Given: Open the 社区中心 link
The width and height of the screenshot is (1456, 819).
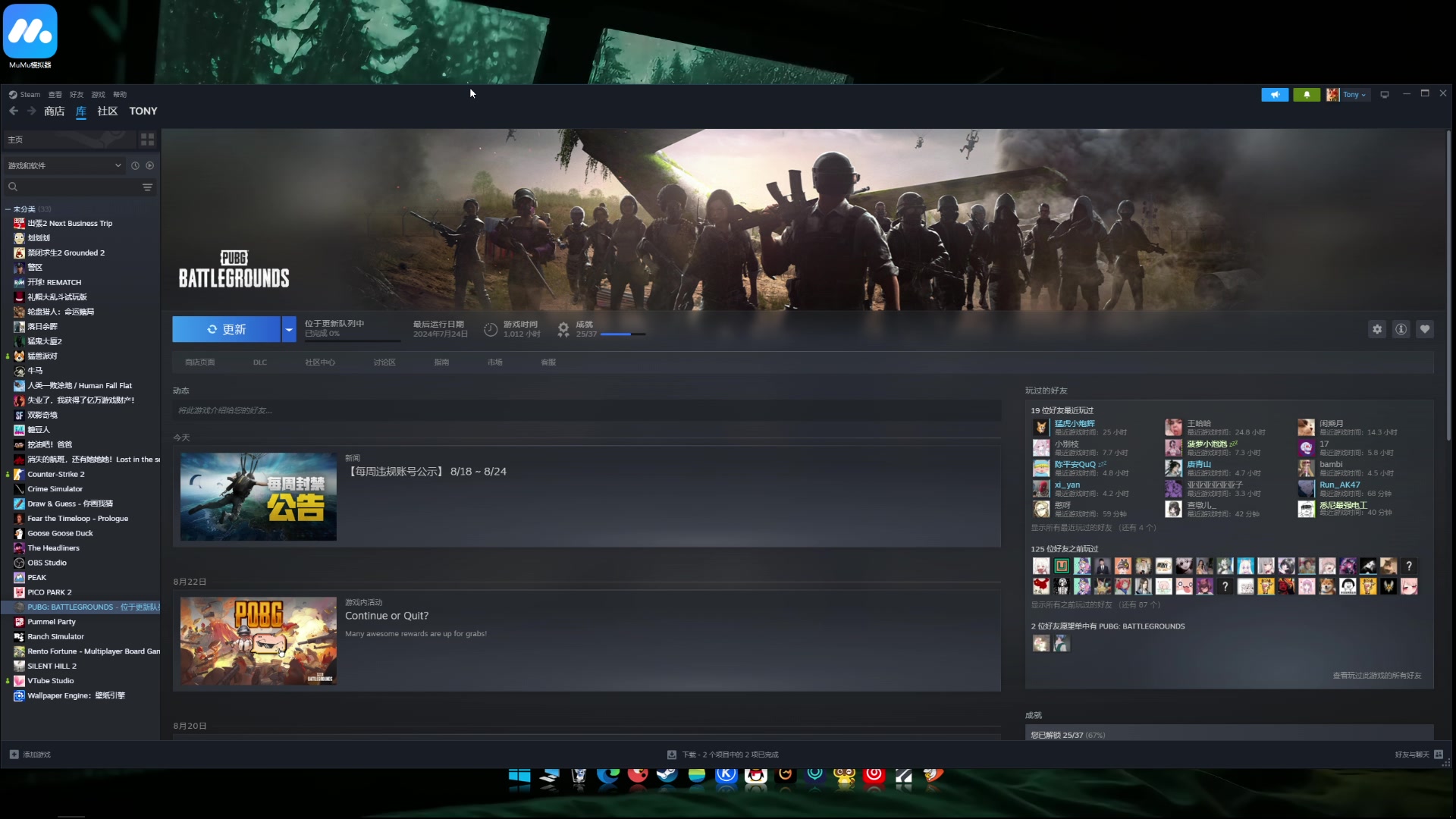Looking at the screenshot, I should pyautogui.click(x=320, y=362).
